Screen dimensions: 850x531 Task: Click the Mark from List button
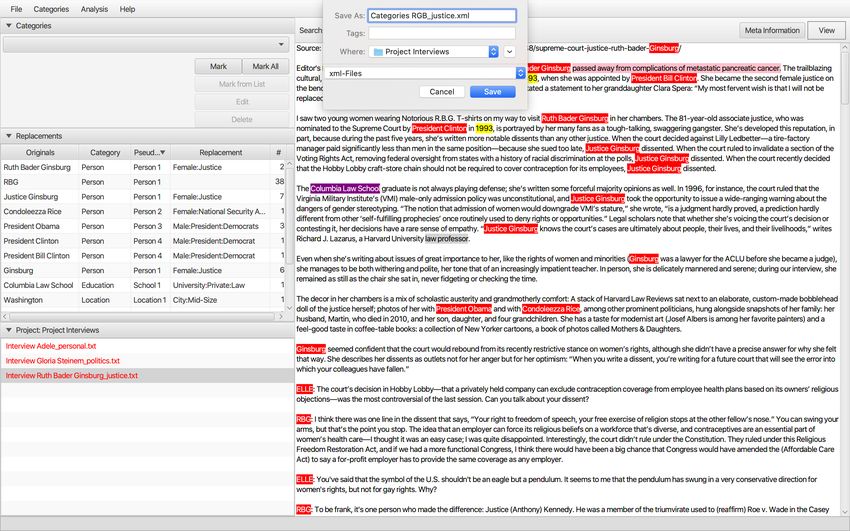pos(242,84)
